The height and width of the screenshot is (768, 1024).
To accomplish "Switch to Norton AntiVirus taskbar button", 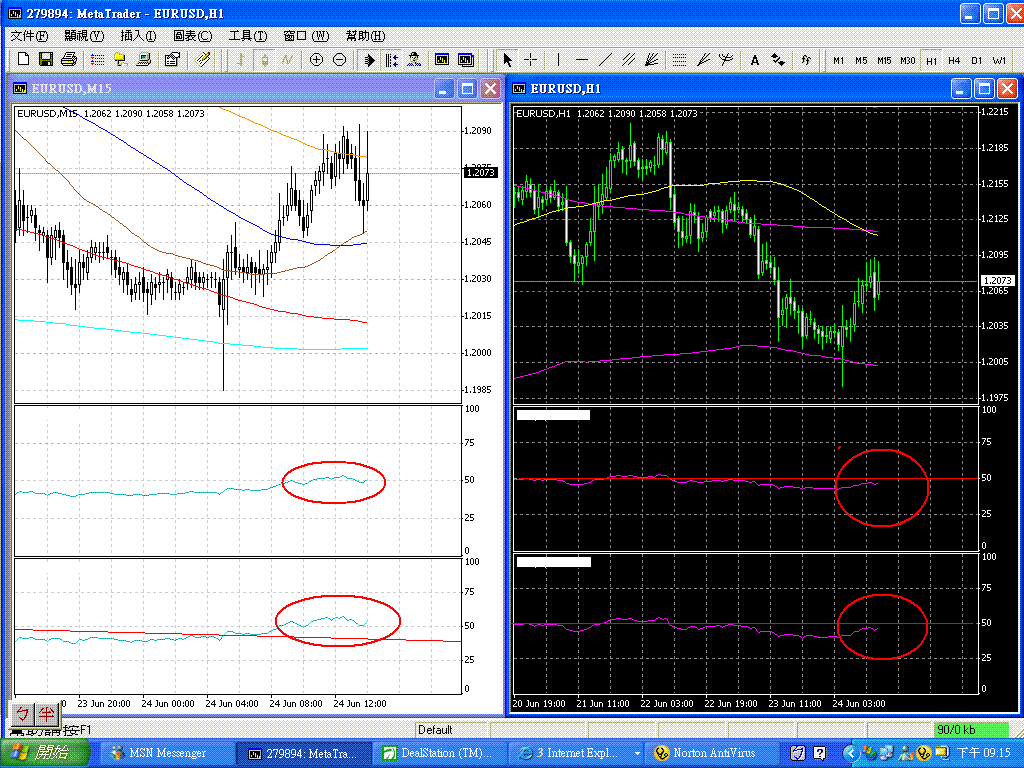I will [712, 753].
